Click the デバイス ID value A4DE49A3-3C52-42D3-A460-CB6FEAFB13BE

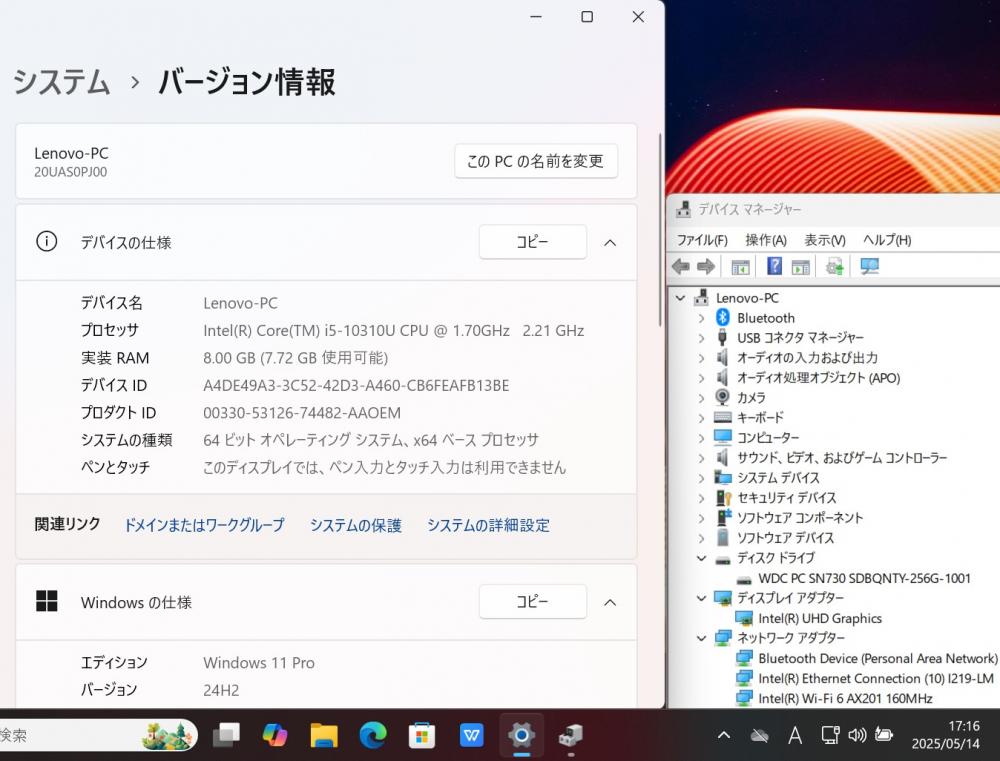[x=356, y=385]
